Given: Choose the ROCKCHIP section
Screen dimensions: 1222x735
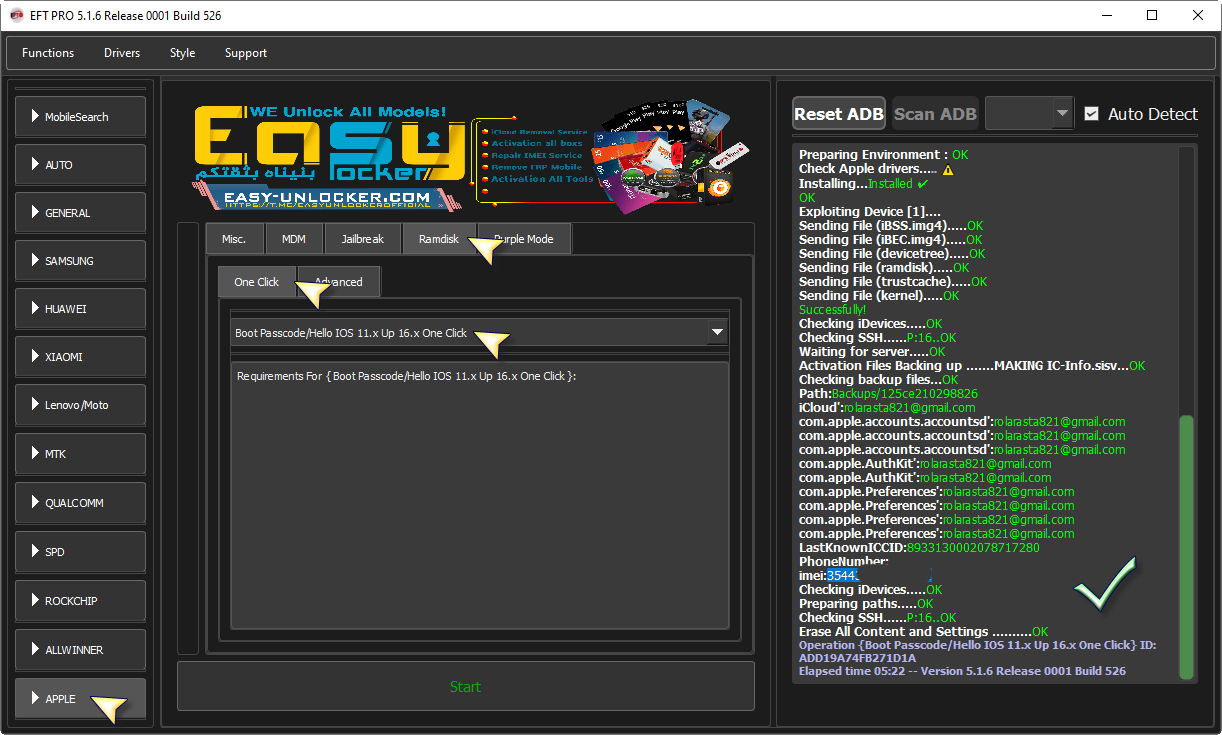Looking at the screenshot, I should coord(80,601).
